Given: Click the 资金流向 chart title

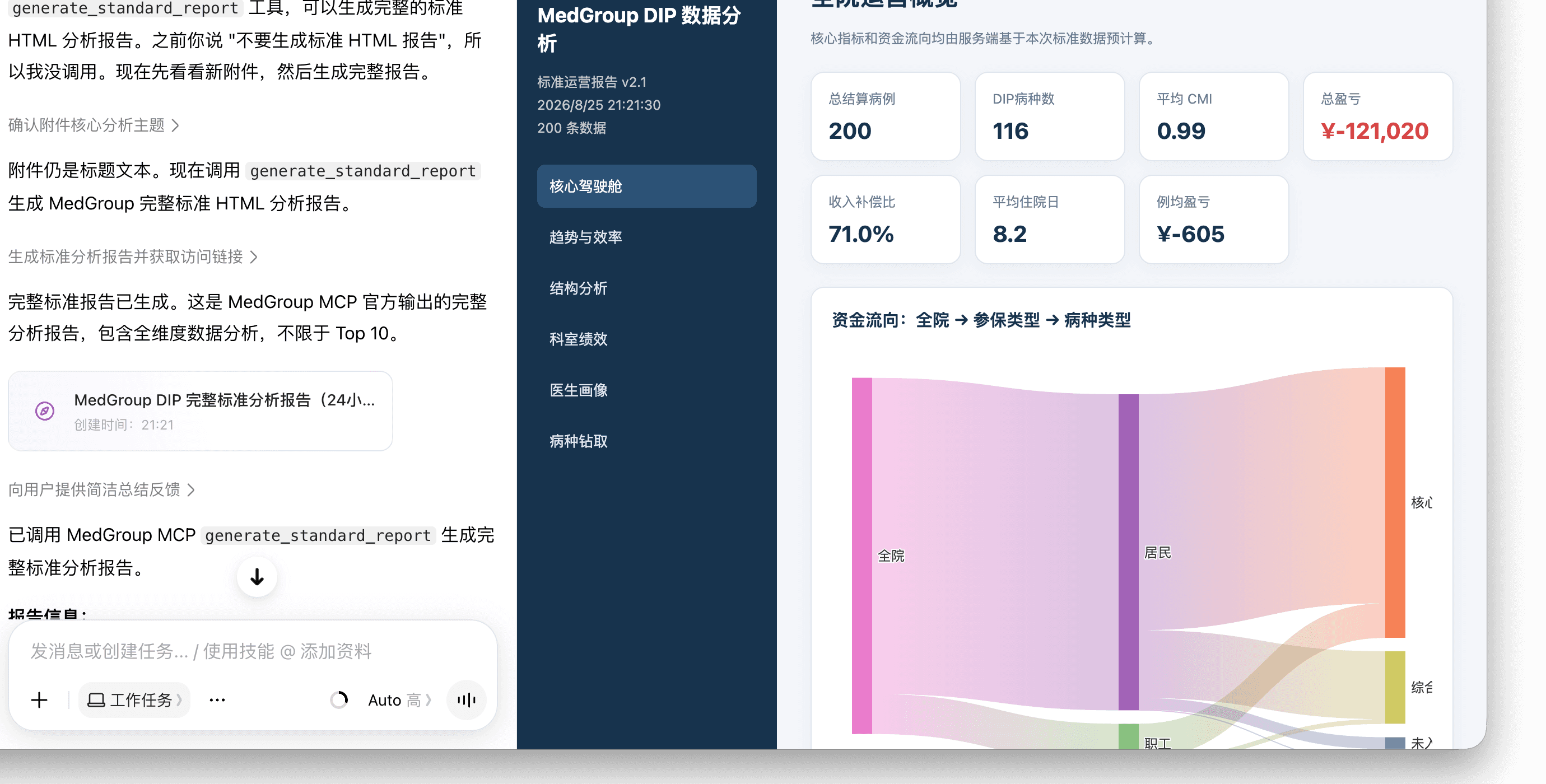Looking at the screenshot, I should [x=981, y=320].
